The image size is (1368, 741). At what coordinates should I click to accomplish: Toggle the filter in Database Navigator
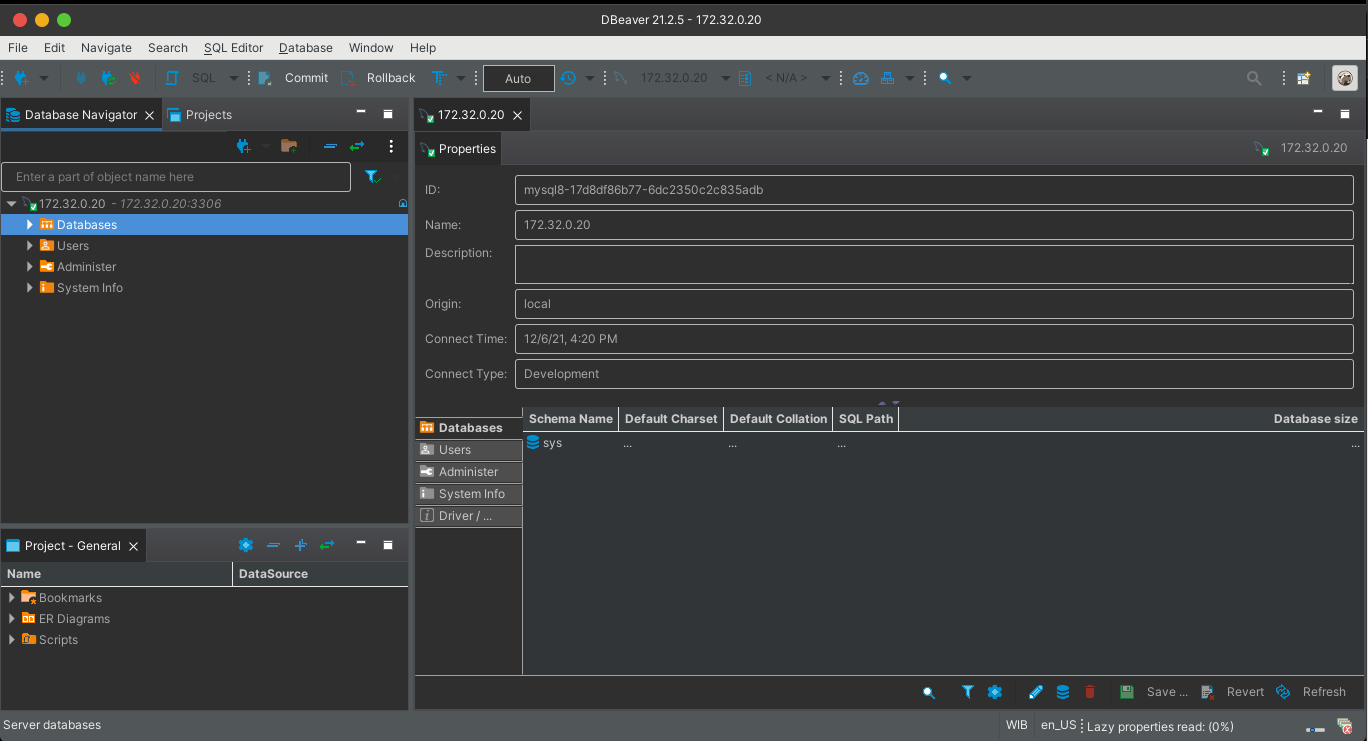click(372, 176)
